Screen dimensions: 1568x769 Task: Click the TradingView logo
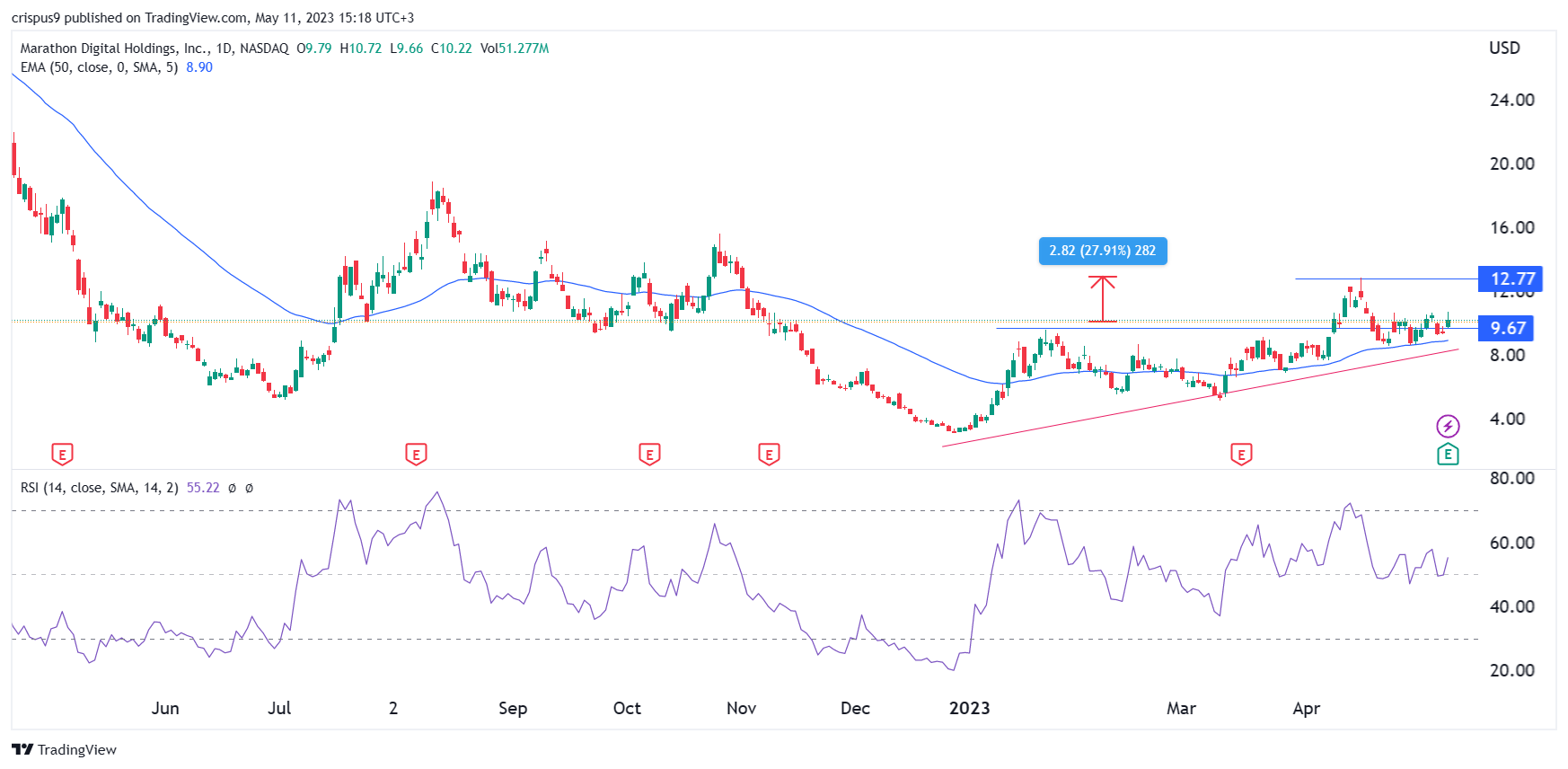(65, 749)
